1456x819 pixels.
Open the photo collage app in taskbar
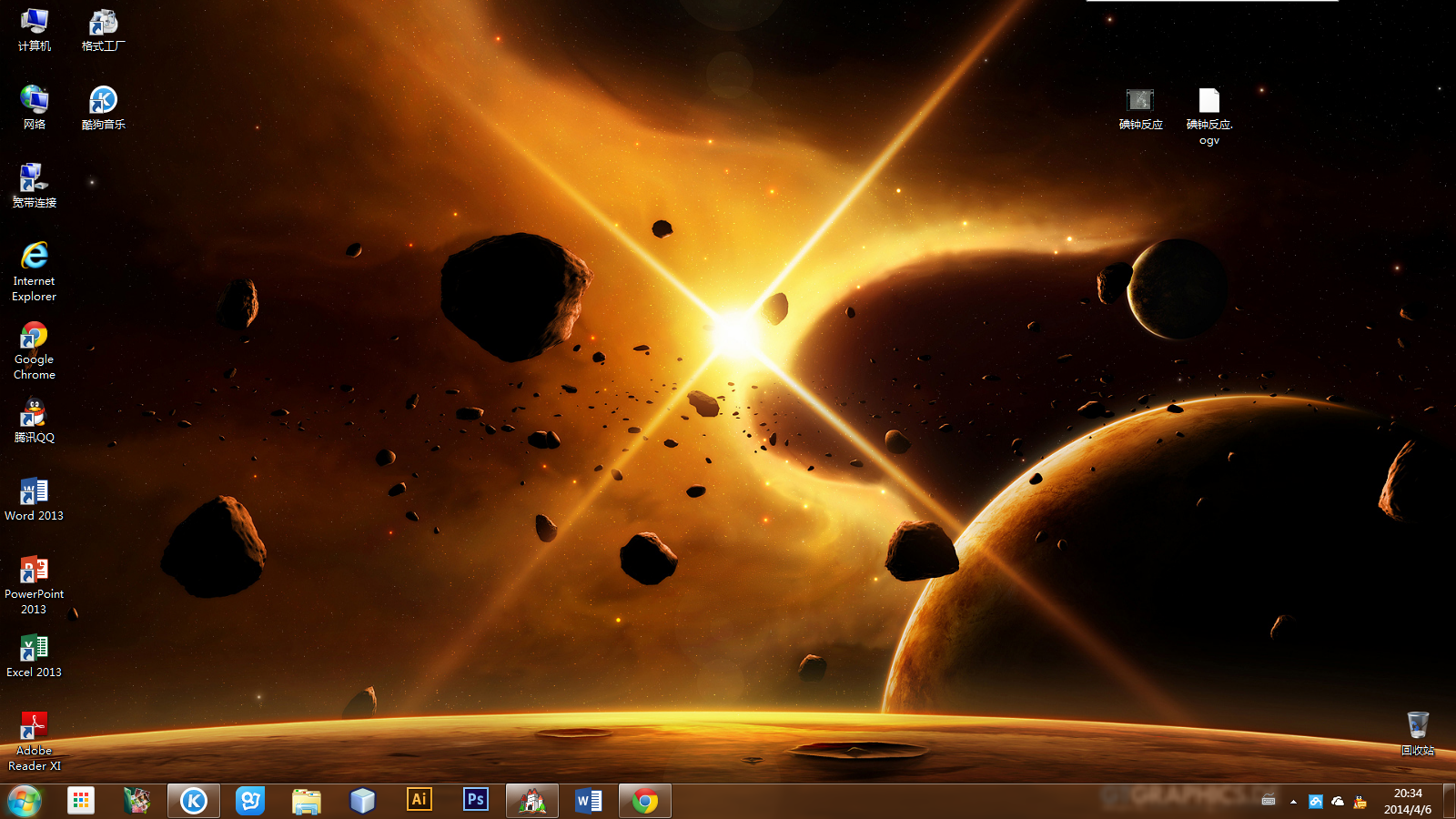point(137,801)
